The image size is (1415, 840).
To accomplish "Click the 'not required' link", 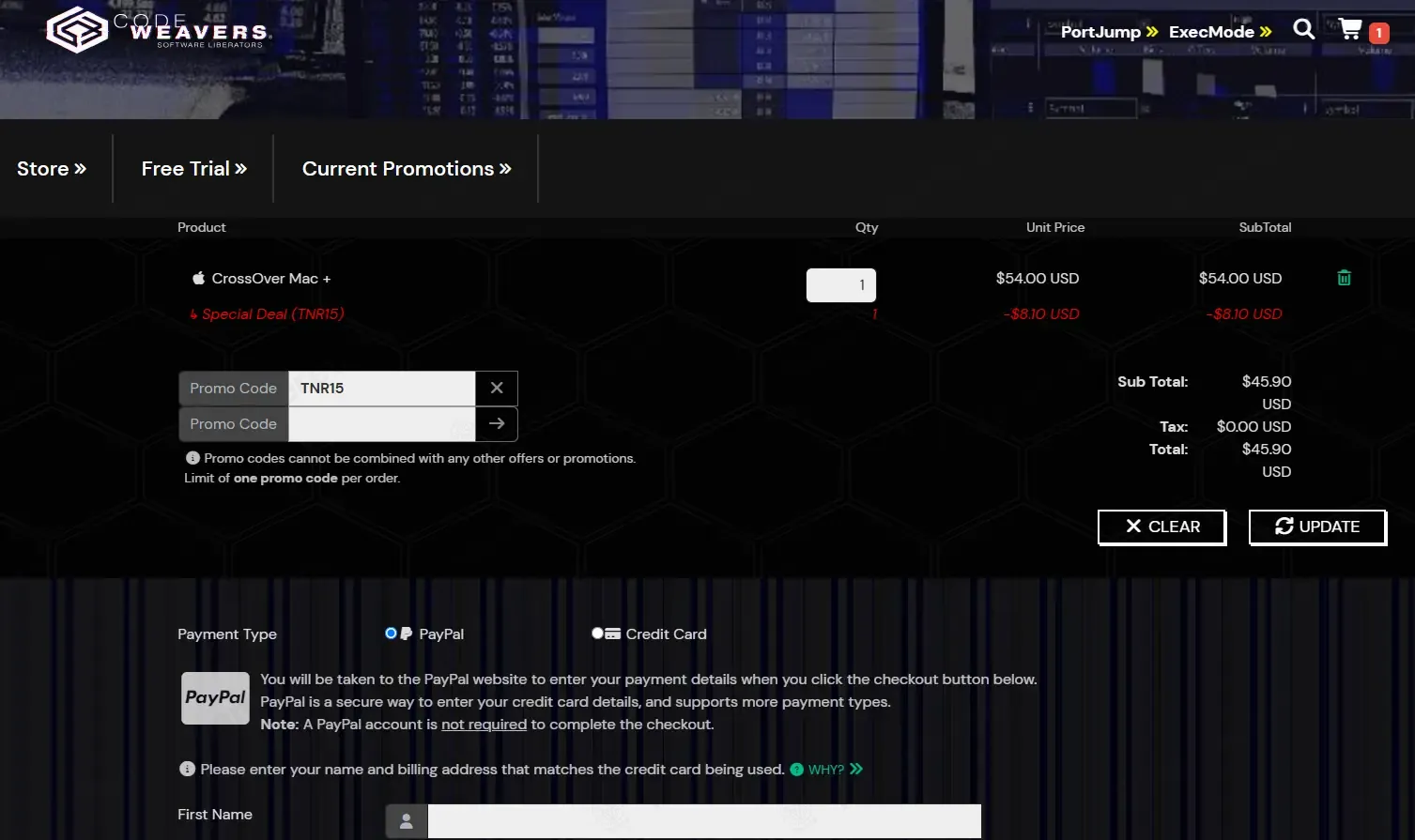I will (484, 725).
